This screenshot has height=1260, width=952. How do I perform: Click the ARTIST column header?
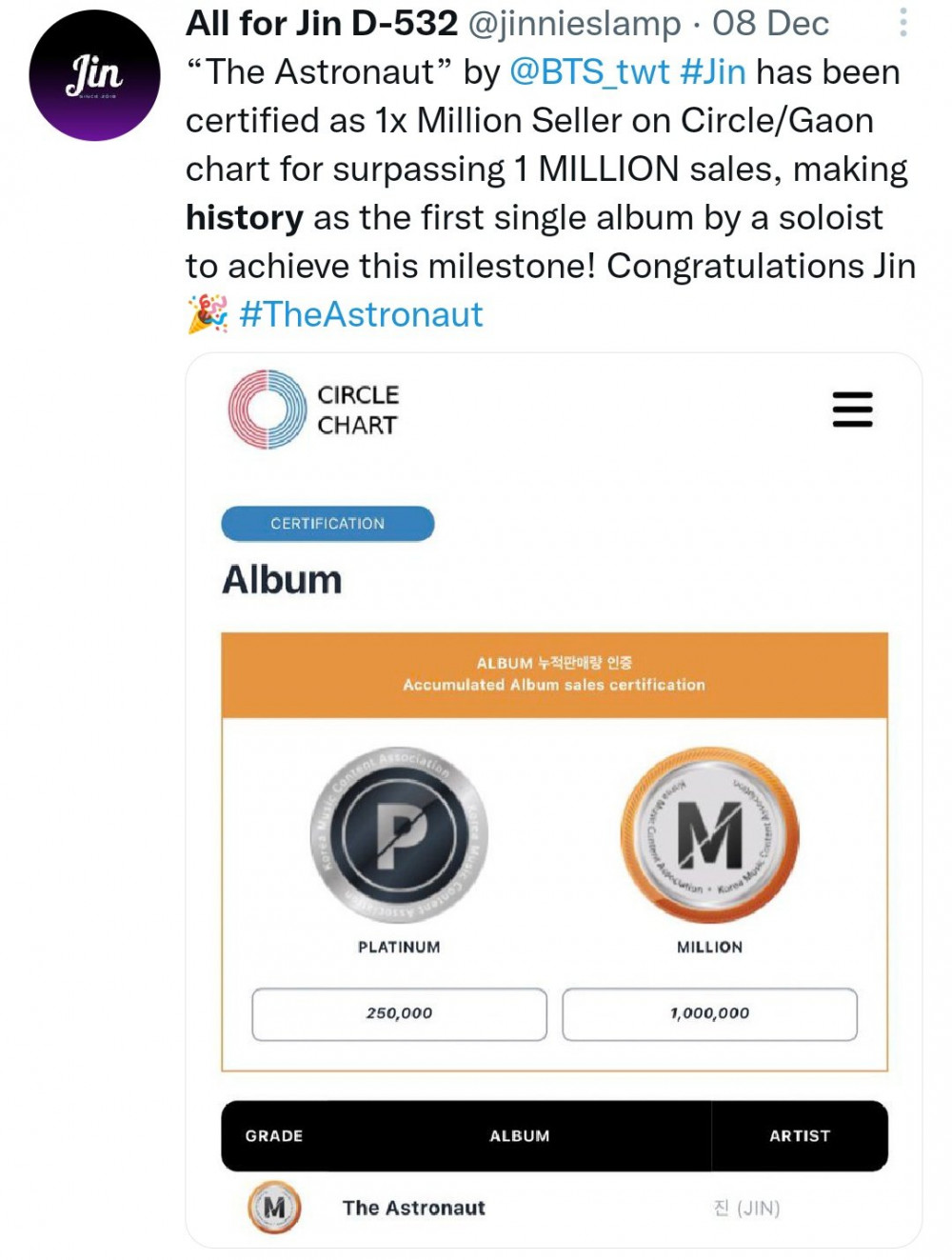800,1135
